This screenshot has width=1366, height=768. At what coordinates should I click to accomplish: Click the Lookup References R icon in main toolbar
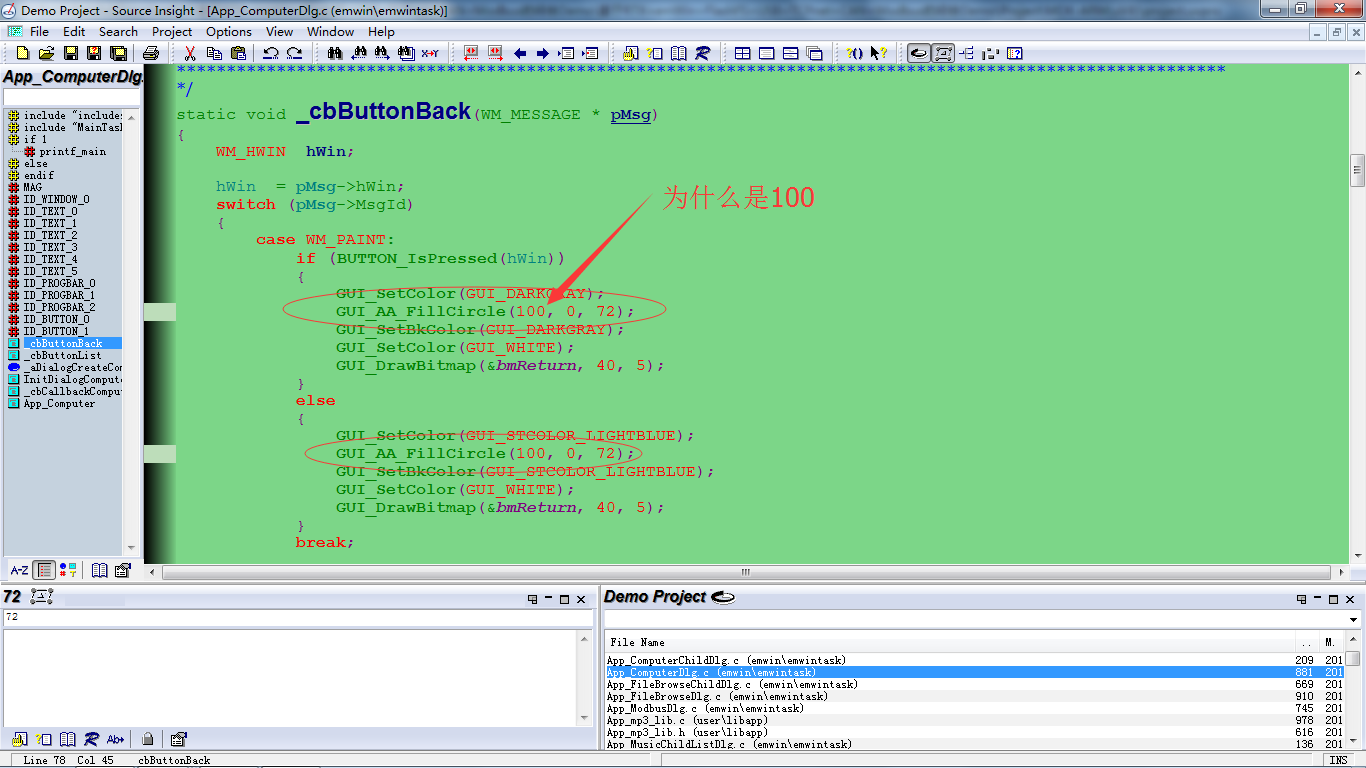[703, 53]
